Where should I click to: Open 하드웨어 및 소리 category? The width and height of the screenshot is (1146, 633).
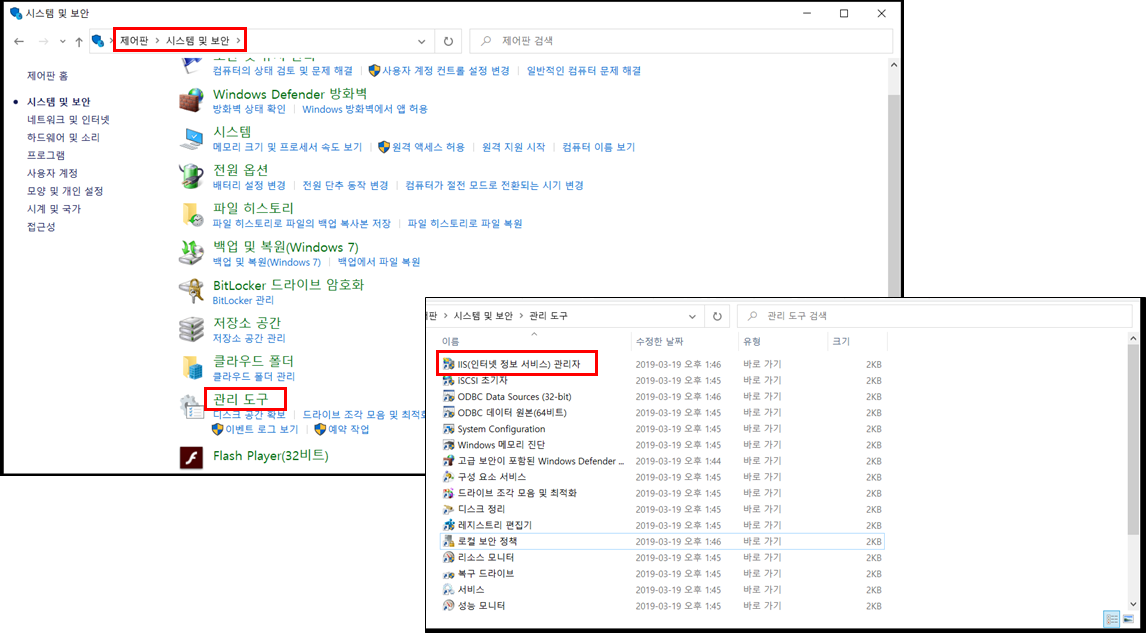64,137
